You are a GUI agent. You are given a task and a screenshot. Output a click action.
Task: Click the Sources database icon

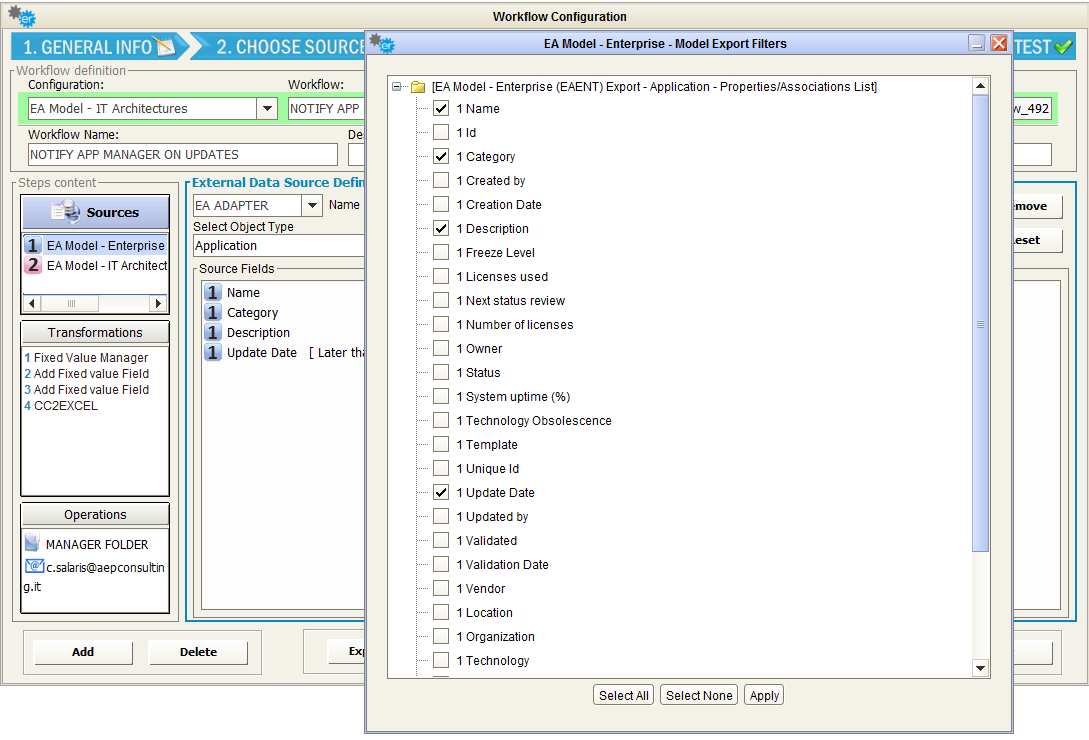tap(66, 212)
